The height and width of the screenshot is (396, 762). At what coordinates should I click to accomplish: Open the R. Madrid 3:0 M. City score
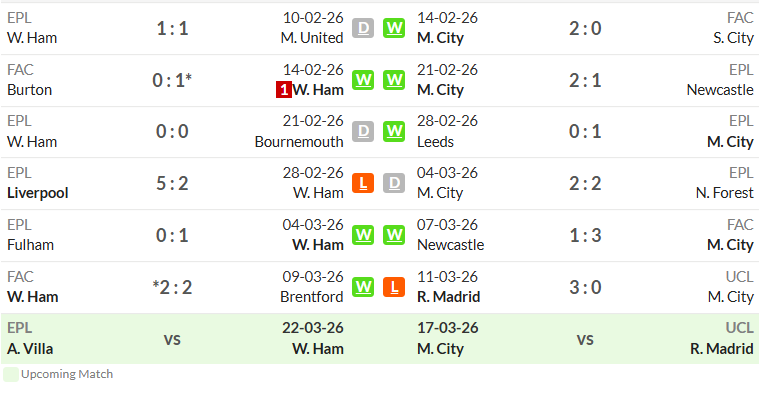tap(585, 287)
